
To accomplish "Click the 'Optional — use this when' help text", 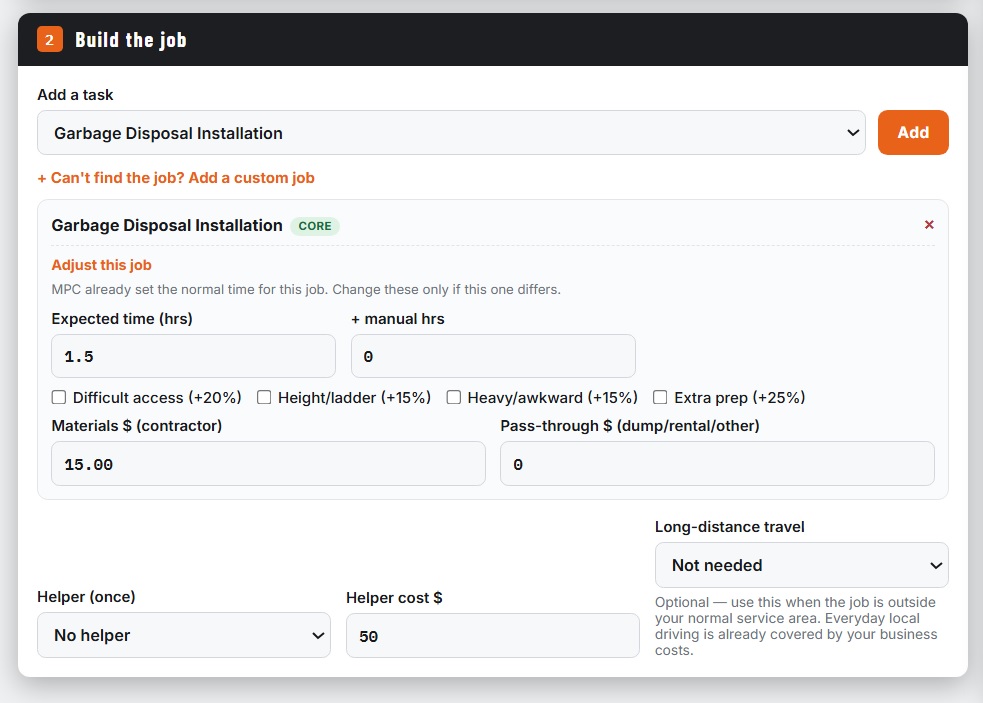I will pyautogui.click(x=796, y=626).
